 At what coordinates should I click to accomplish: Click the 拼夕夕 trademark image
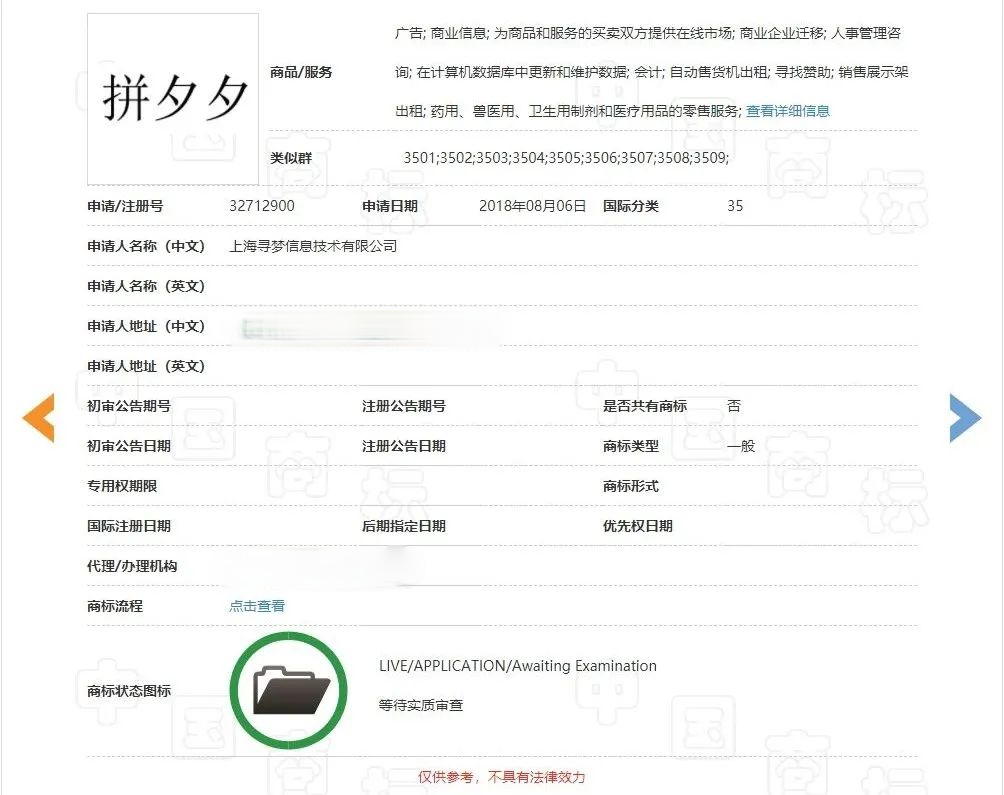(x=173, y=99)
